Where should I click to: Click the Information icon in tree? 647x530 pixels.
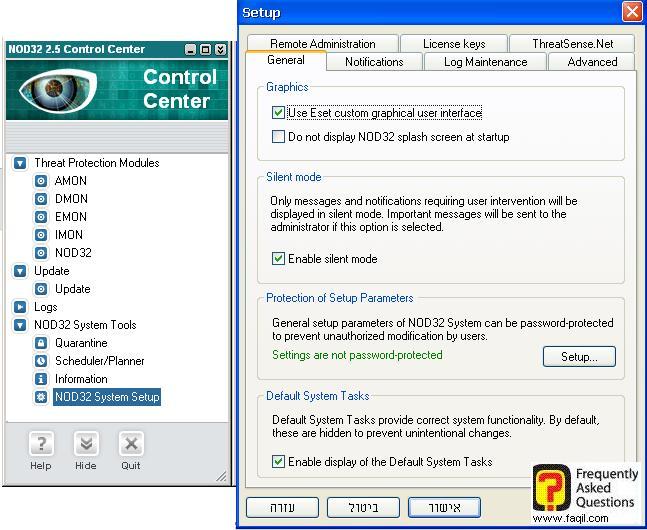(x=41, y=379)
